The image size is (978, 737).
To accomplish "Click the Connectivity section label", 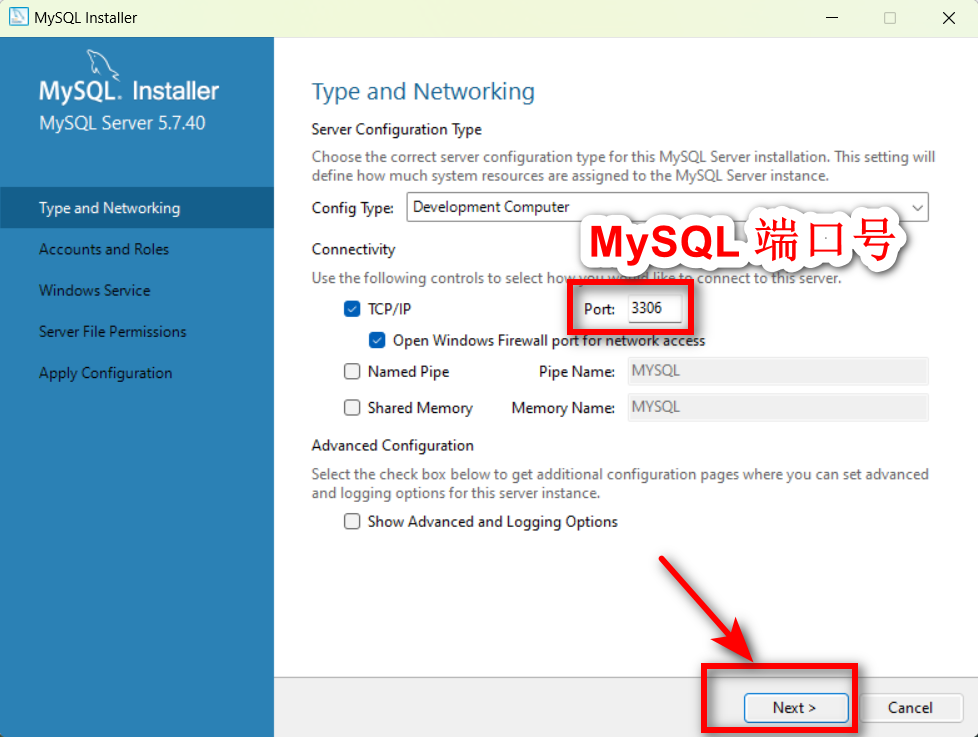I will (354, 249).
